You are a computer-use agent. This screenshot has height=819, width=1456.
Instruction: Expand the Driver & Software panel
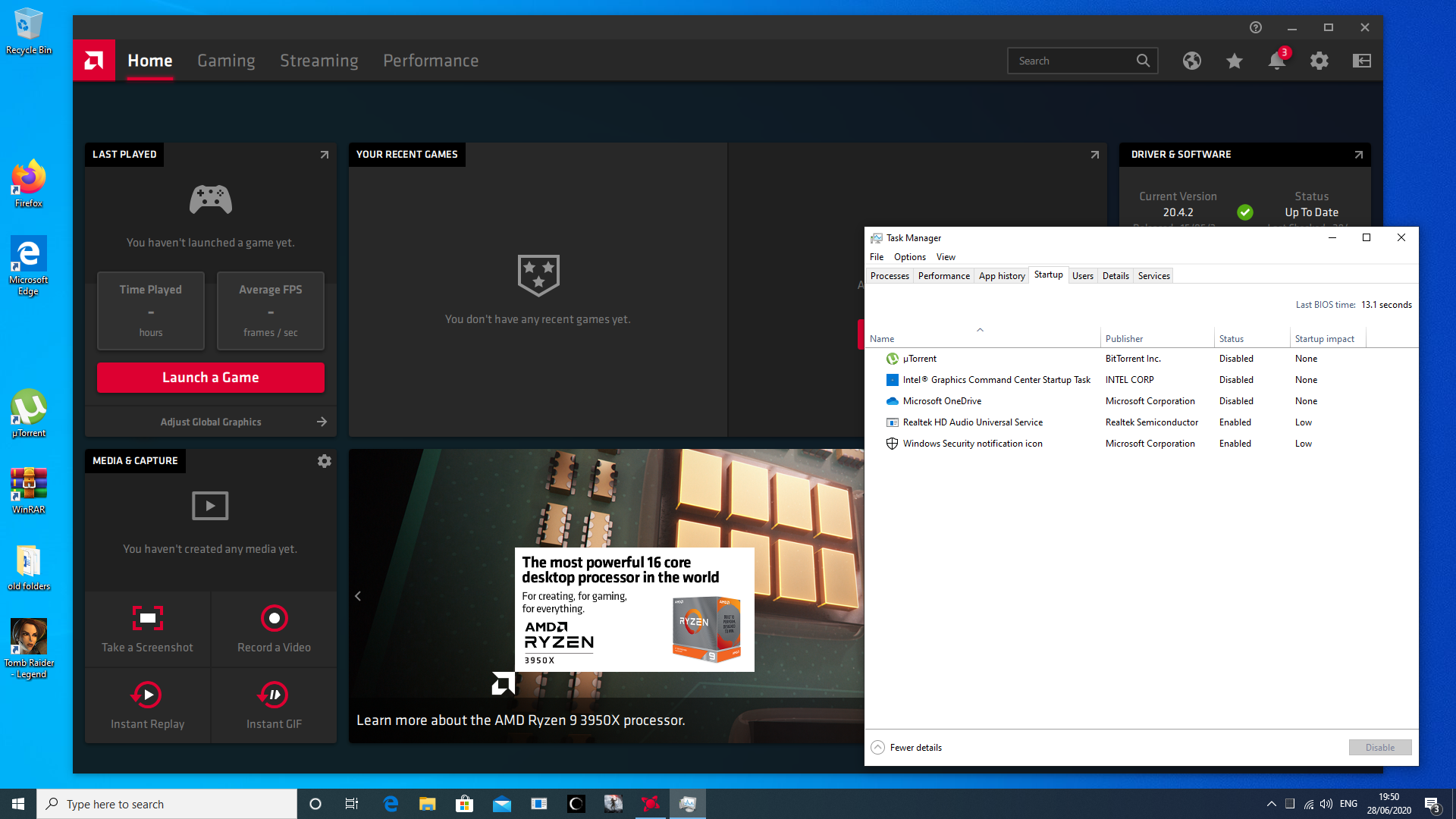1358,155
